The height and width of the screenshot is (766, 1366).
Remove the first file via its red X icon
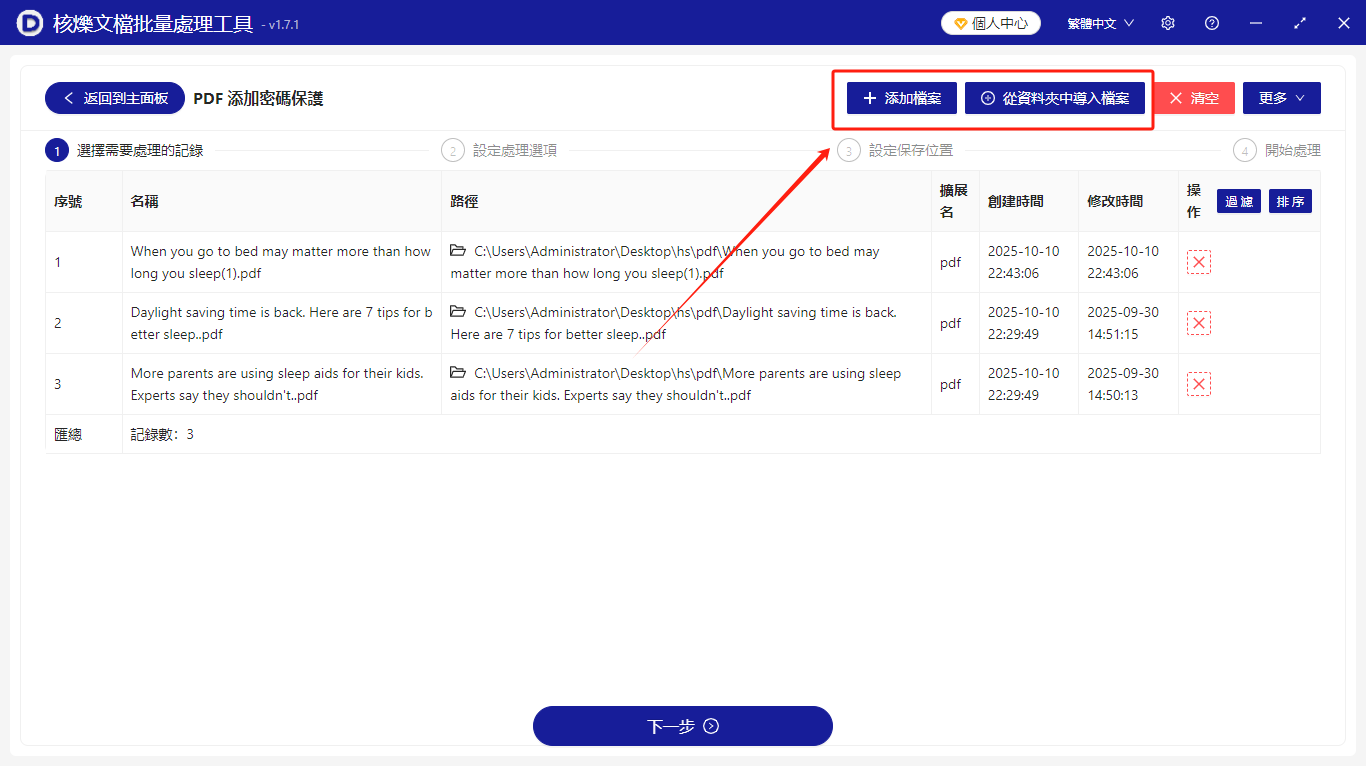click(x=1199, y=261)
